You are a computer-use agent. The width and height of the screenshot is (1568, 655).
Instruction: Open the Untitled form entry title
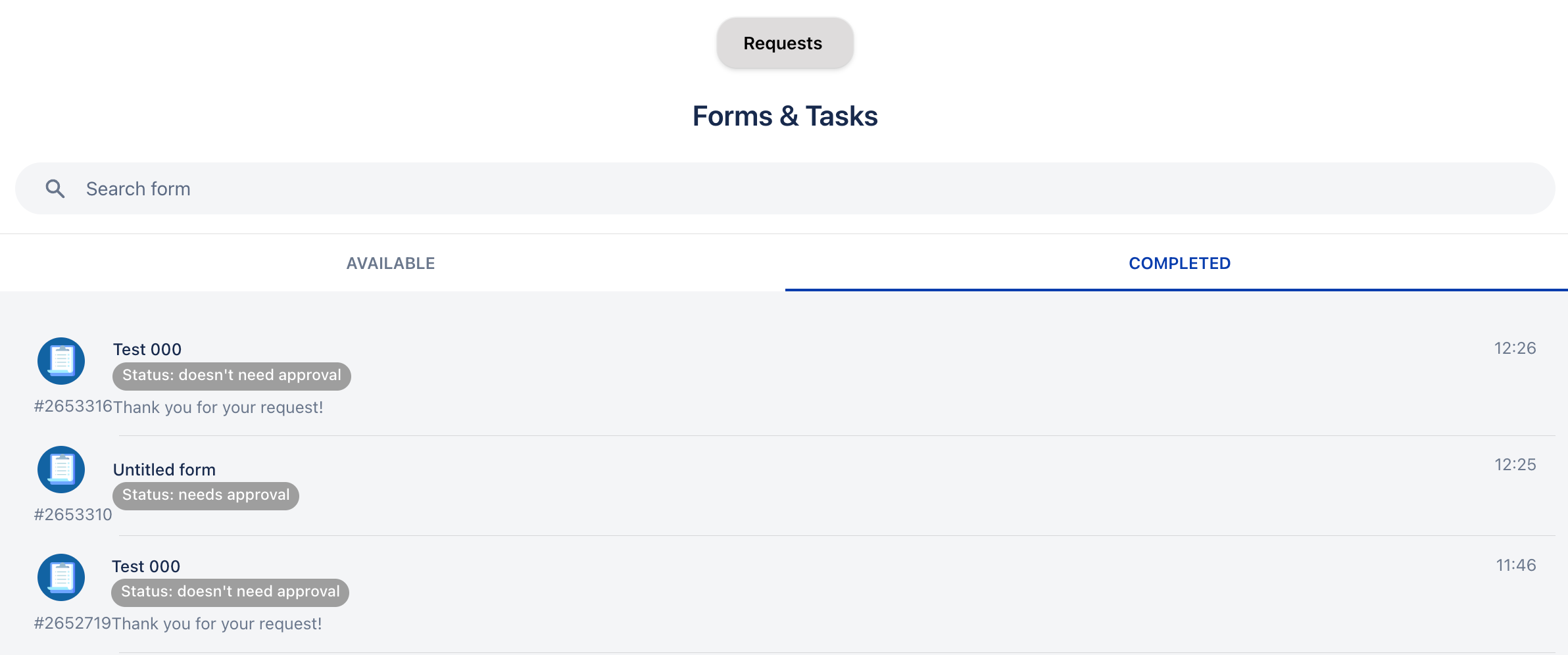(x=164, y=470)
